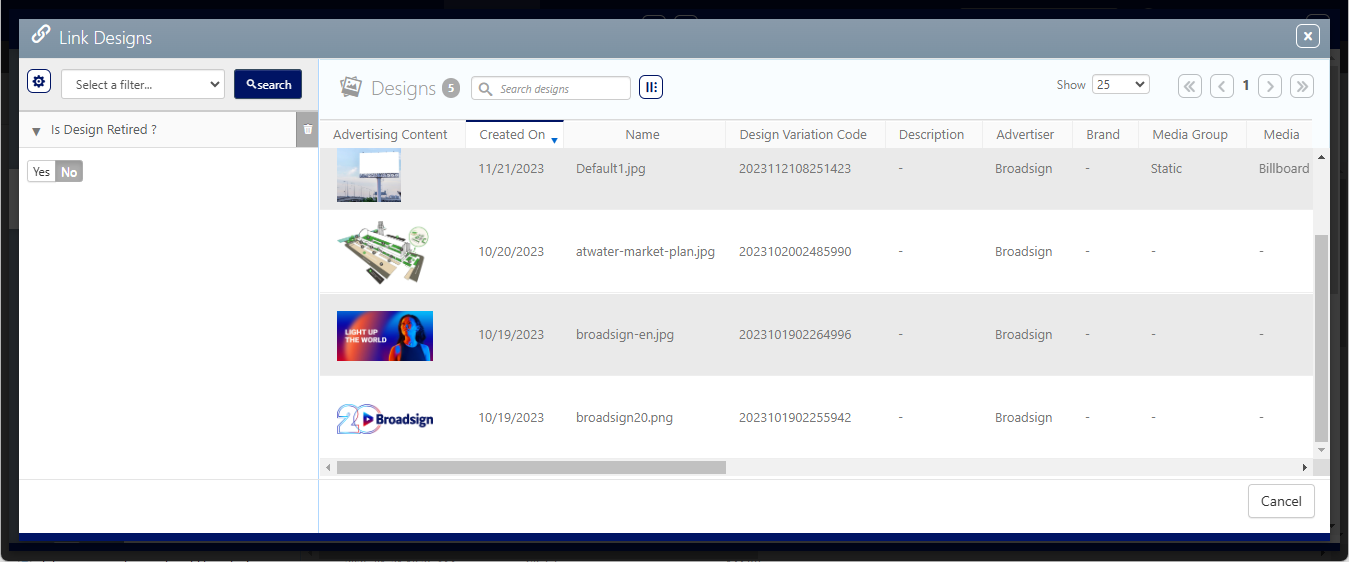Click code 2023102002485990
Image resolution: width=1349 pixels, height=562 pixels.
point(795,252)
